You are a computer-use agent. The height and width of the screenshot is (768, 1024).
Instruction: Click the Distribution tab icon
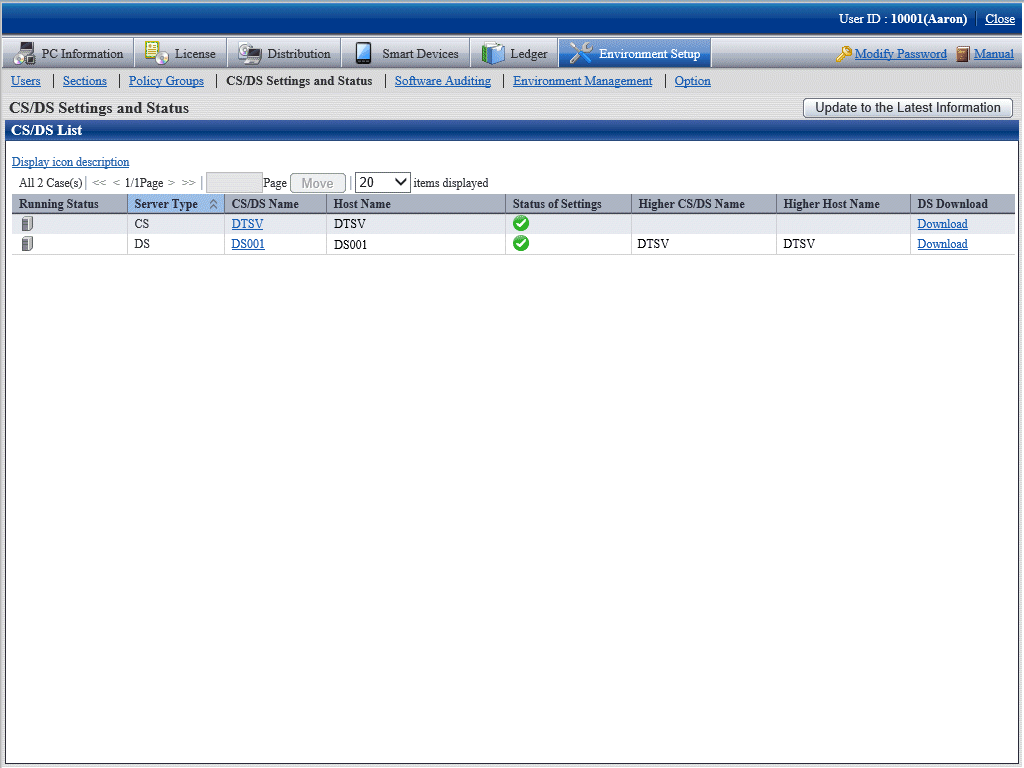[250, 53]
